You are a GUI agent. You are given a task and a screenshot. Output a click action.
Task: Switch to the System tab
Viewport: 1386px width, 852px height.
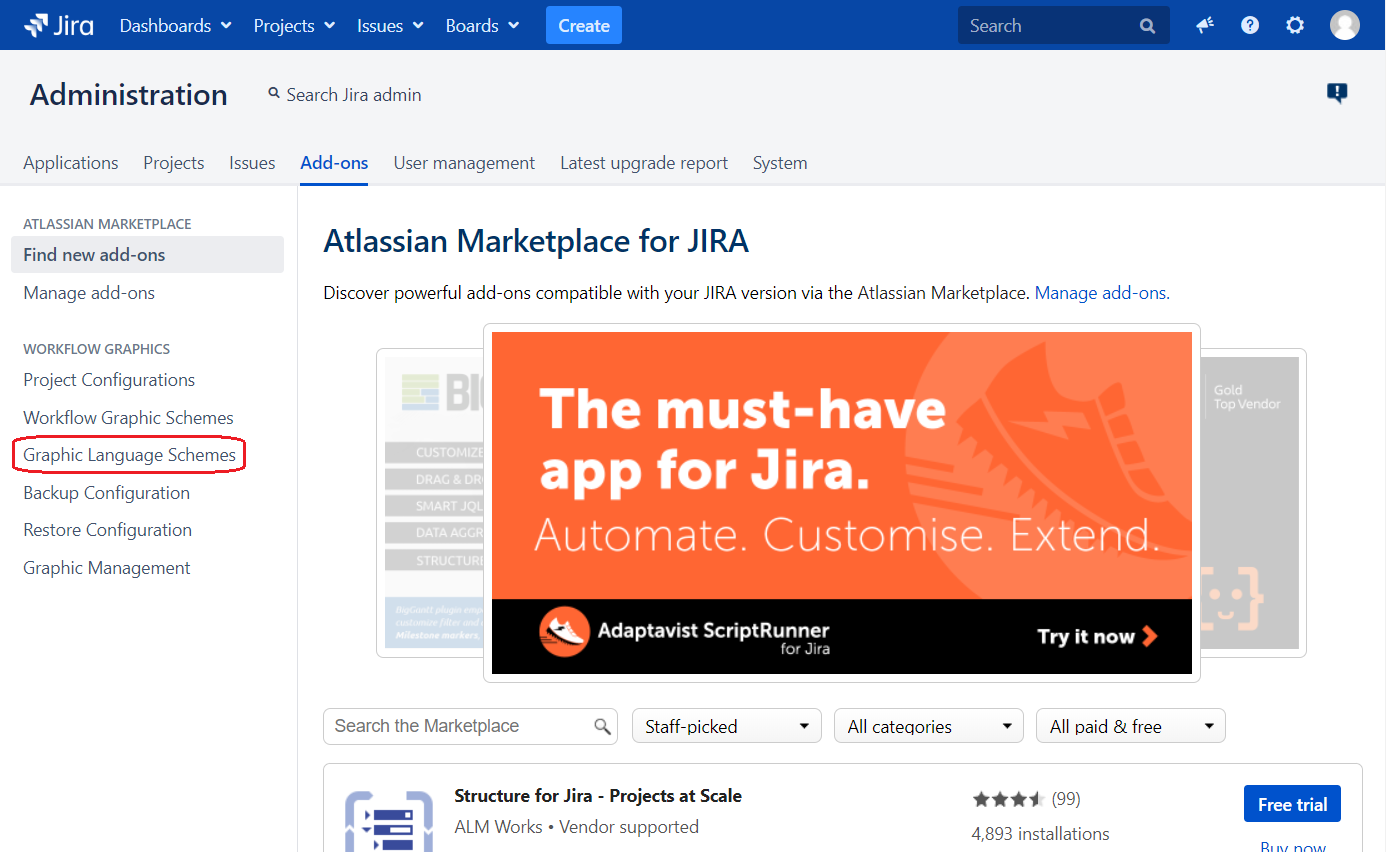tap(780, 163)
